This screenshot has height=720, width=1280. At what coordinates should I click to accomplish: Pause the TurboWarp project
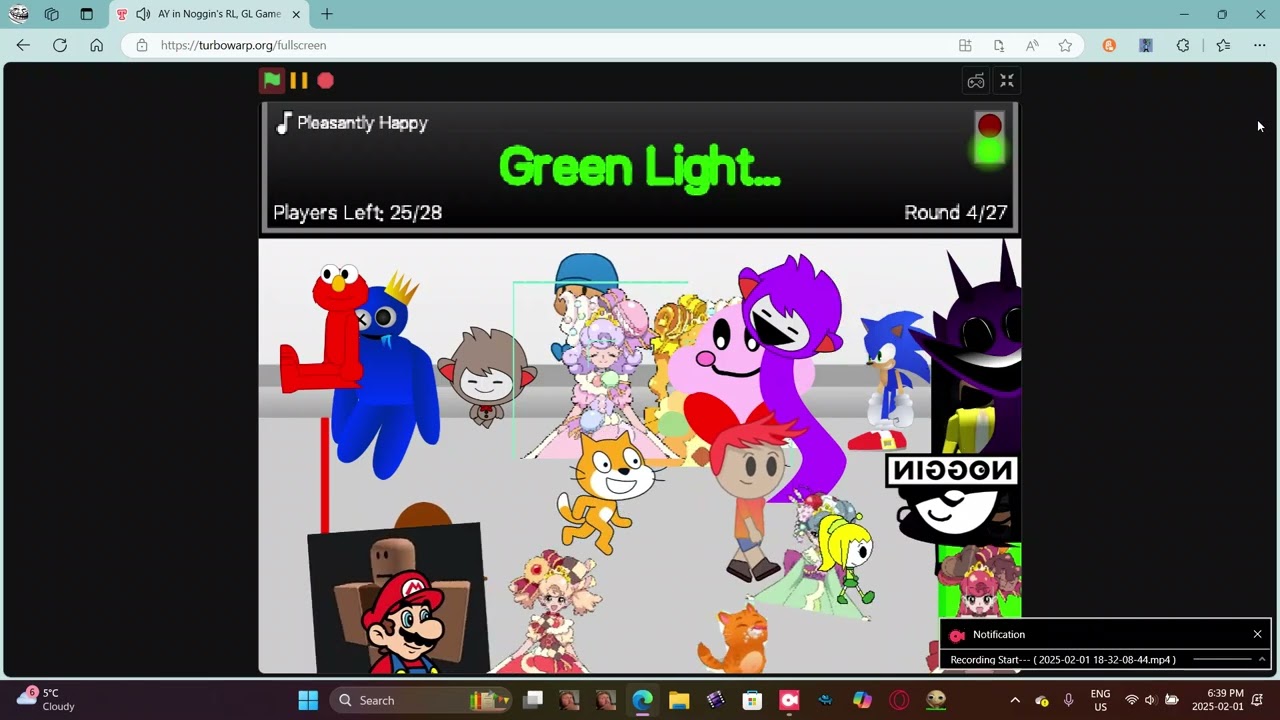(x=299, y=81)
